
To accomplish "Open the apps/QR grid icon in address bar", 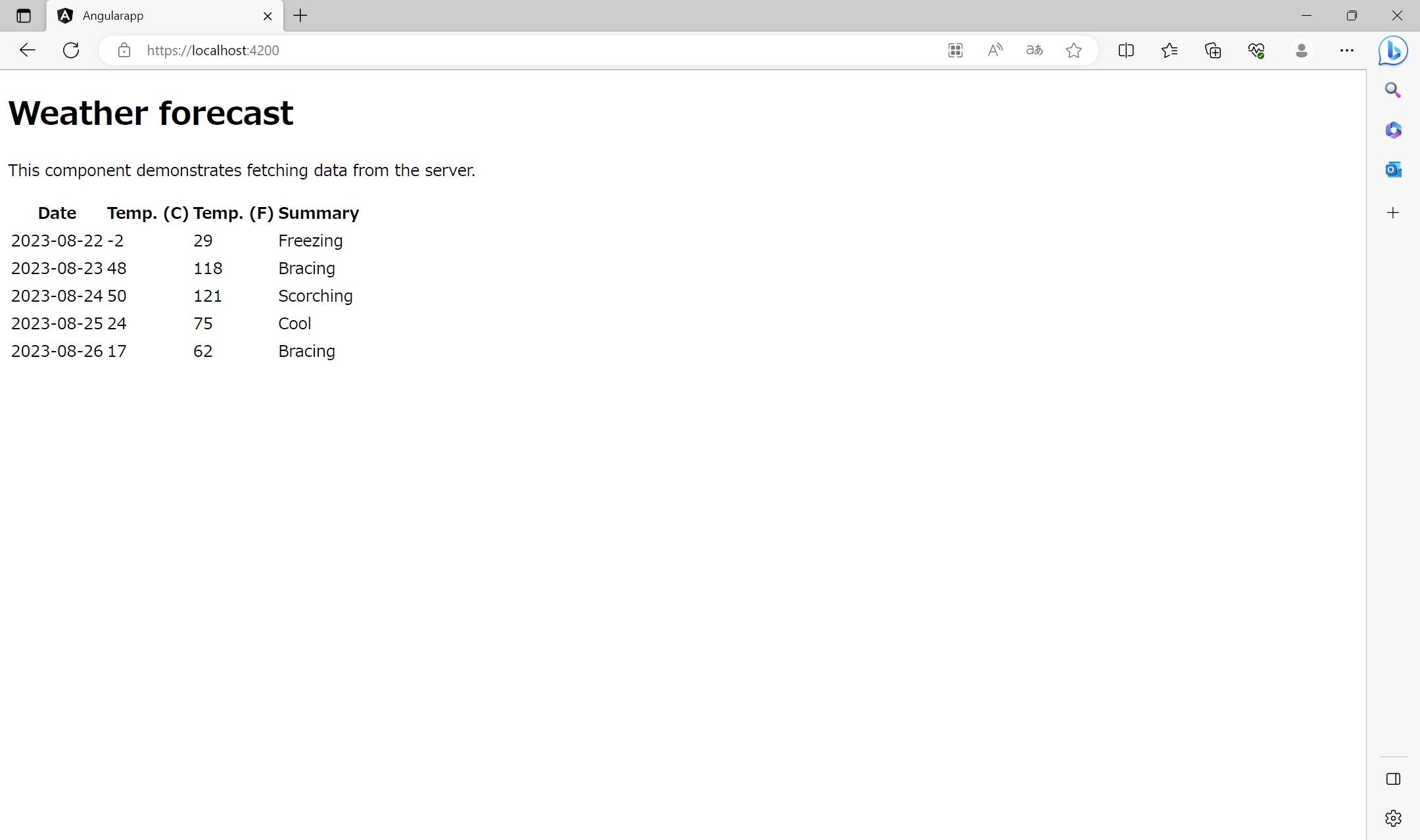I will 955,51.
